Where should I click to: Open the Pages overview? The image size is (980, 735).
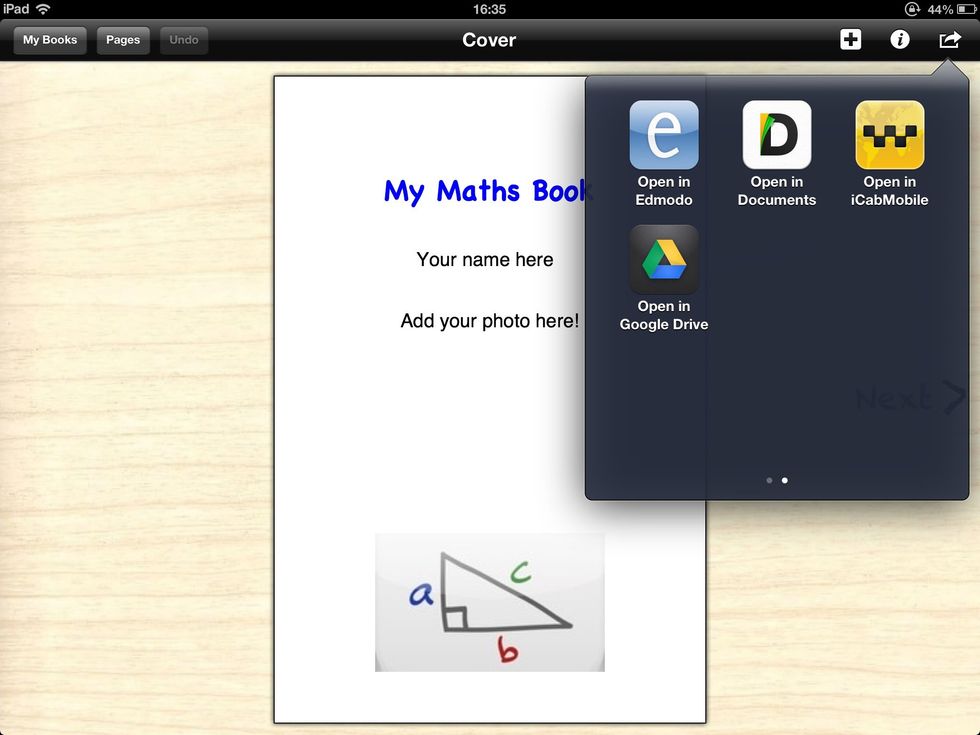pyautogui.click(x=123, y=41)
